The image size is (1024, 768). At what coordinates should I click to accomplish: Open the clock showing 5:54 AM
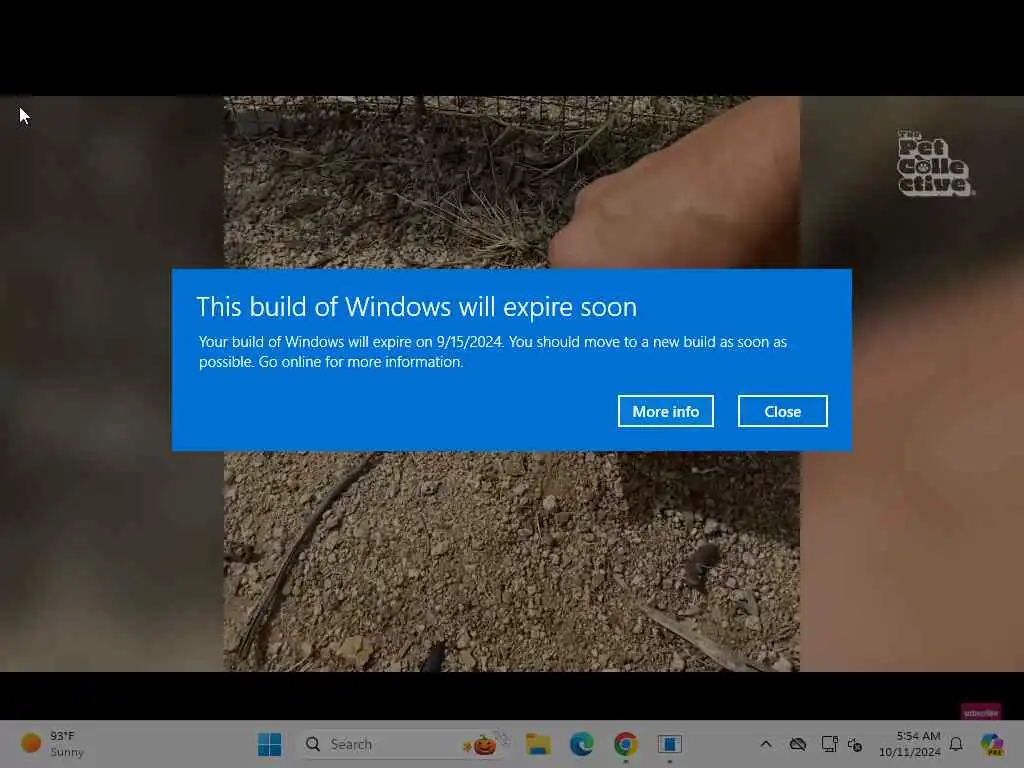tap(910, 744)
